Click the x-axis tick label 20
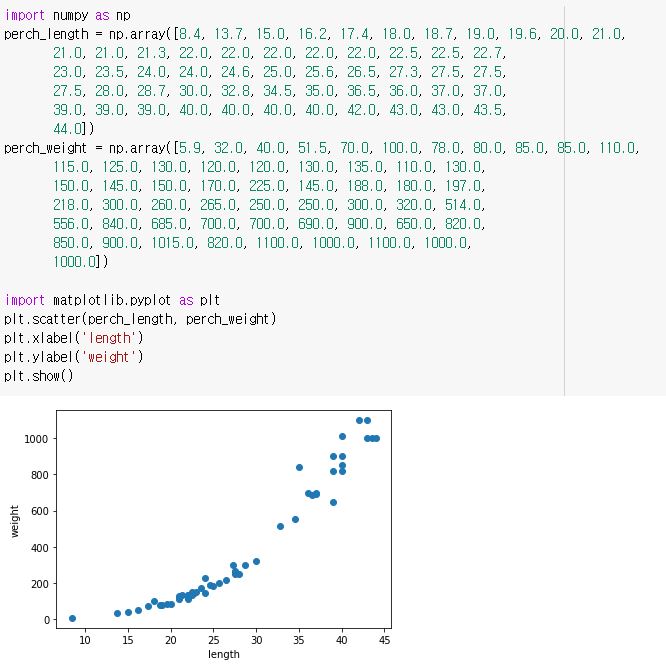Screen dimensions: 666x671 (171, 640)
